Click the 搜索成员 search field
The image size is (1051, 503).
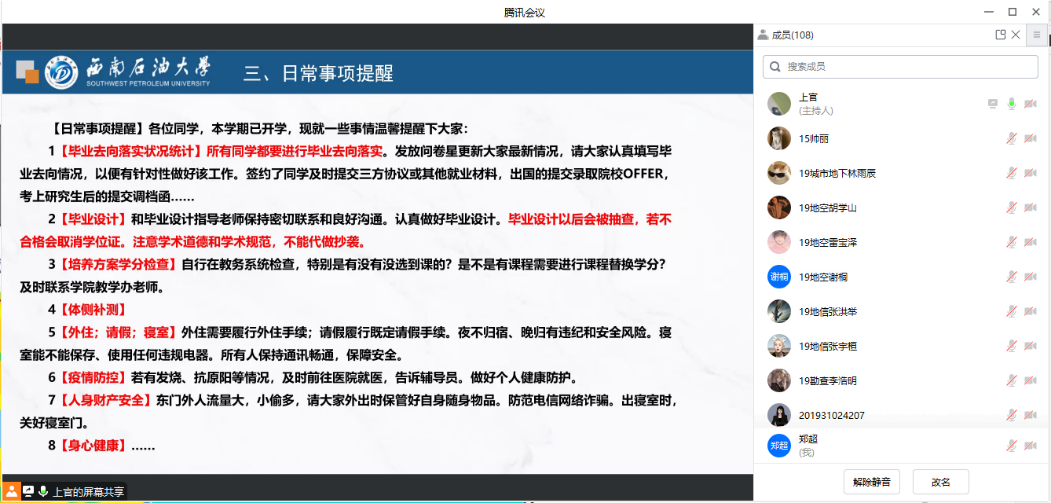[903, 67]
